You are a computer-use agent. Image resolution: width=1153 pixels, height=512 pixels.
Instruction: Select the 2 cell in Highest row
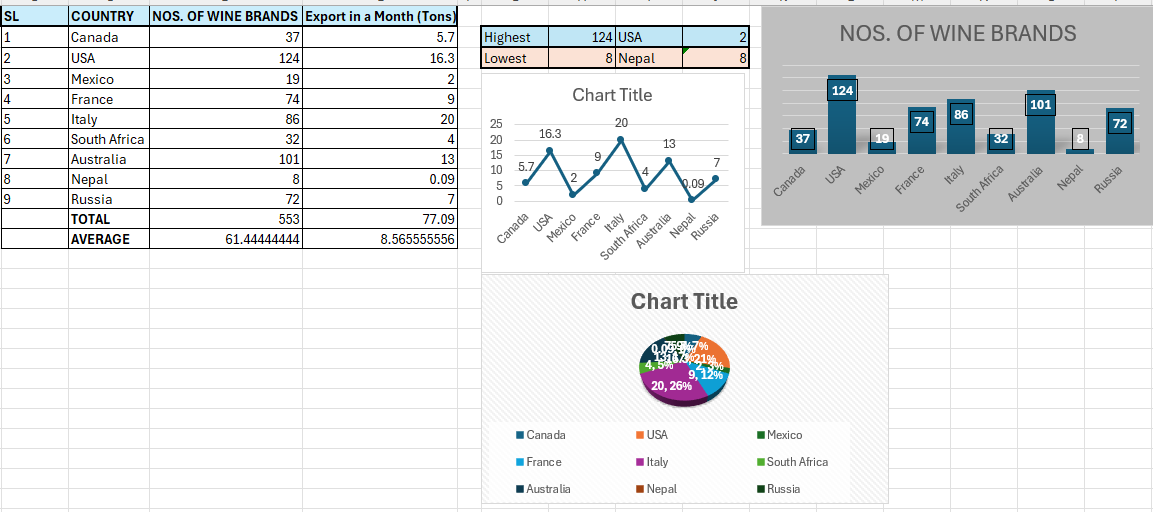tap(715, 38)
